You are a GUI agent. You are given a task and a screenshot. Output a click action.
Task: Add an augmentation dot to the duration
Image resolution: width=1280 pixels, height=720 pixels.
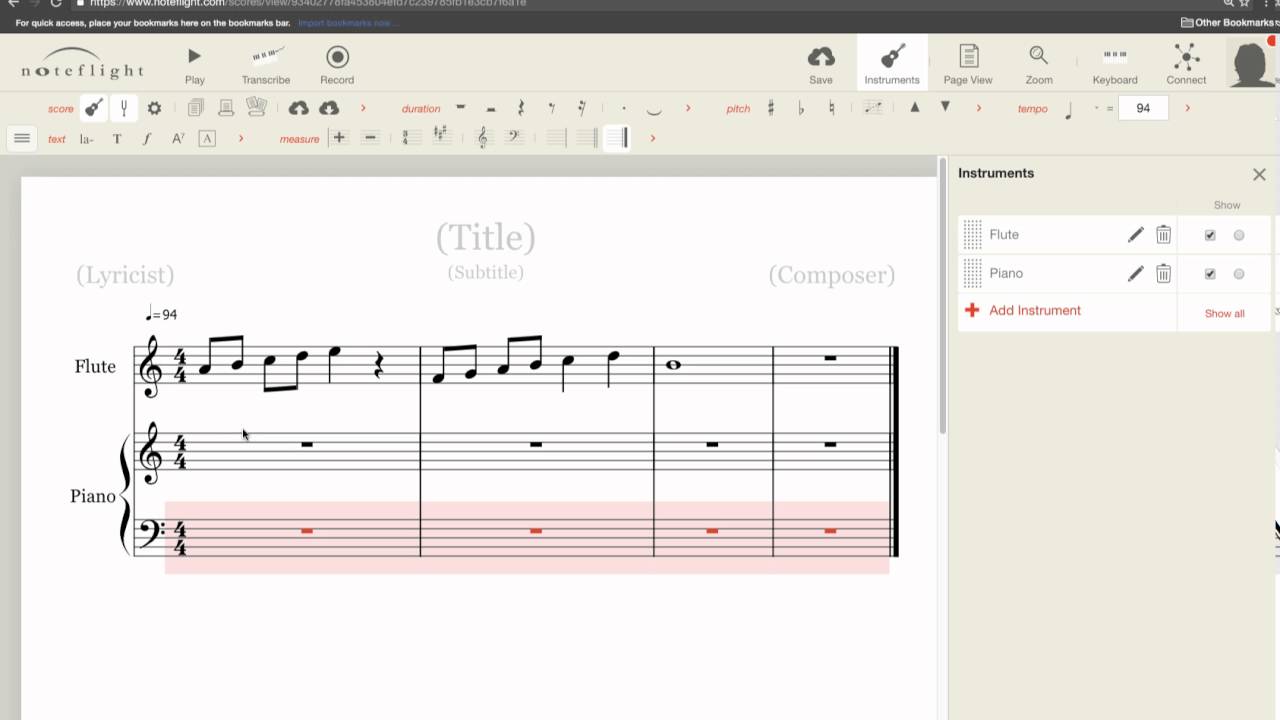[x=623, y=108]
